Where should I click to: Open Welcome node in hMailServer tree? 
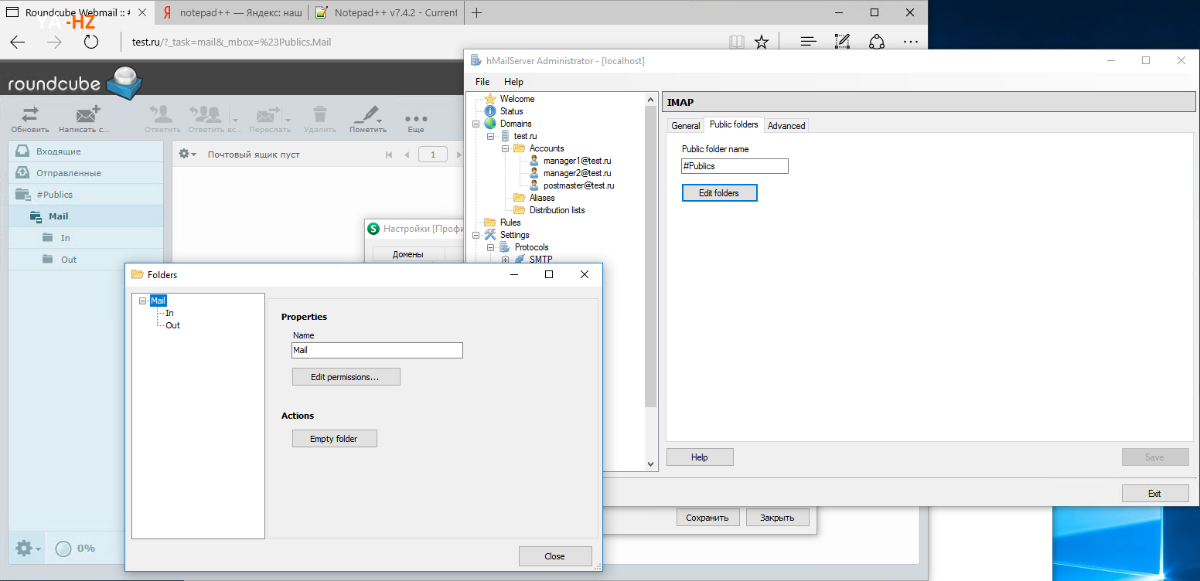[x=517, y=99]
